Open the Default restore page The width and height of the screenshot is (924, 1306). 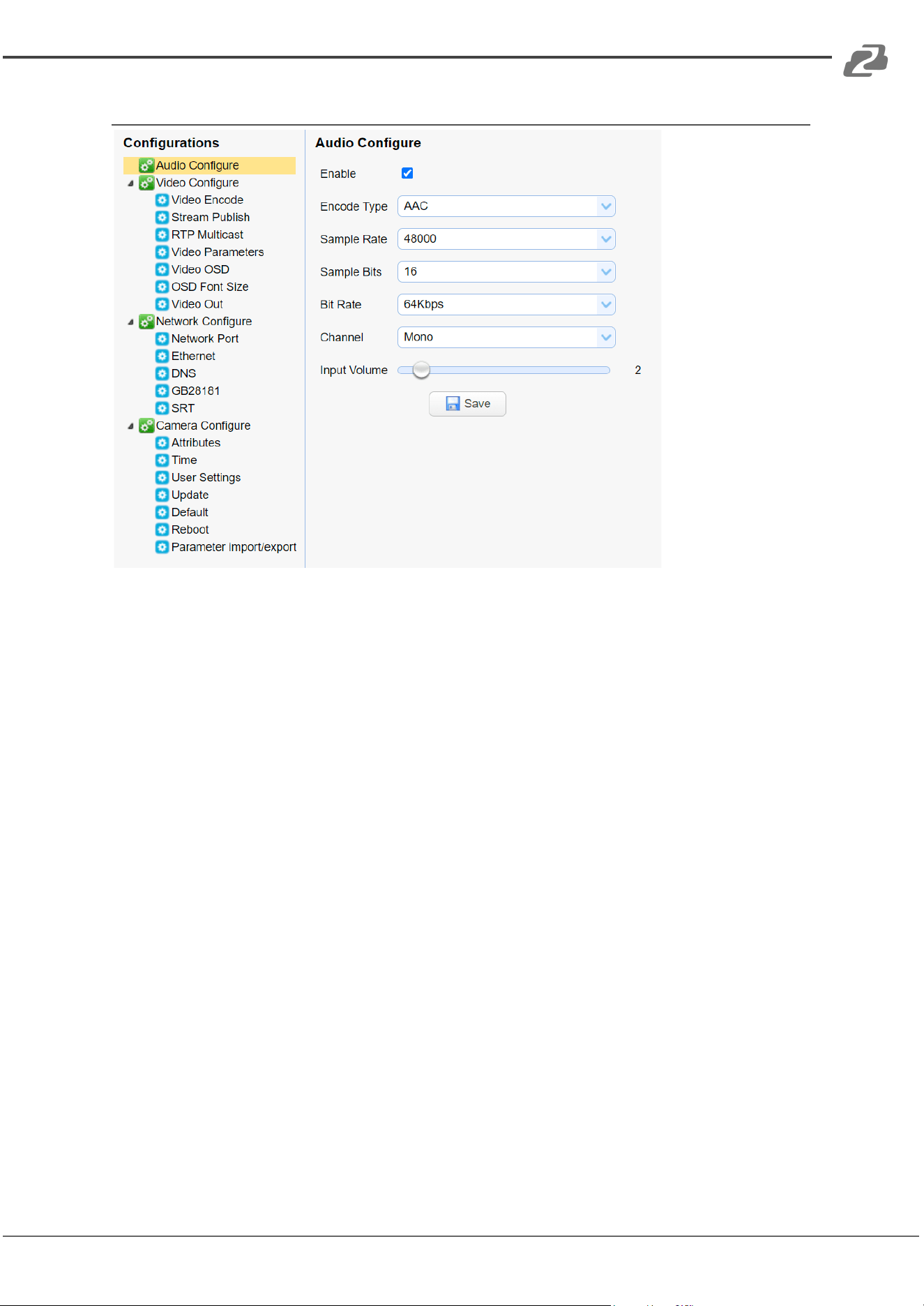(x=190, y=512)
